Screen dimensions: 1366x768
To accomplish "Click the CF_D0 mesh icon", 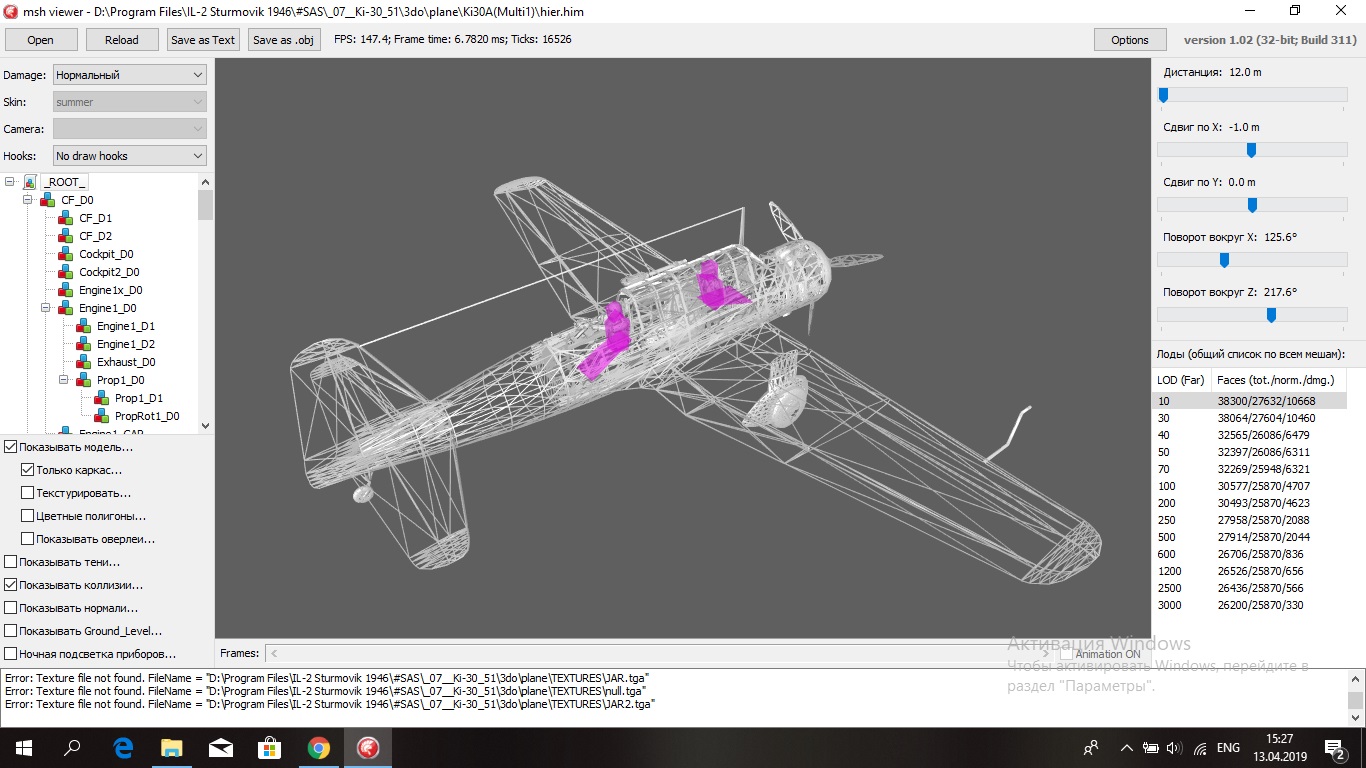I will (x=48, y=200).
